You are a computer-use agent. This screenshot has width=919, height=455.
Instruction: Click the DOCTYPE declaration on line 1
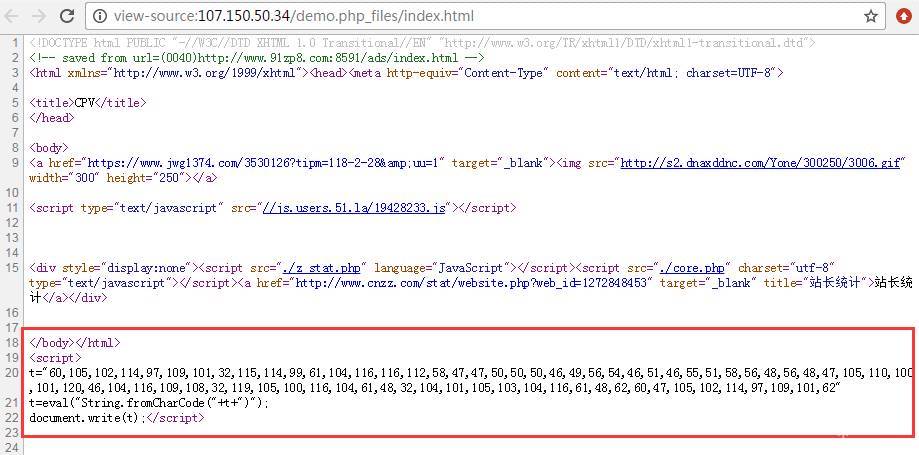[x=422, y=43]
